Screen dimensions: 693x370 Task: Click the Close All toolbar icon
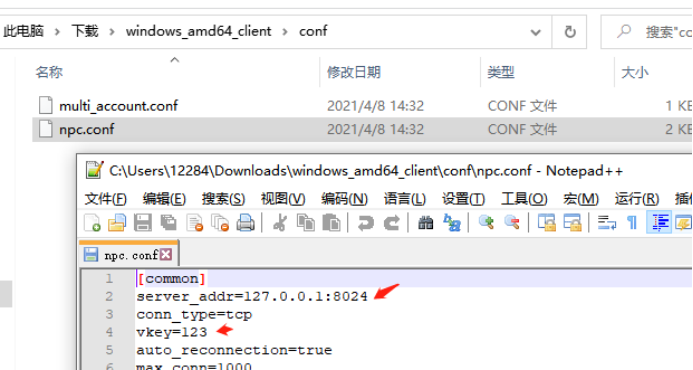tap(220, 222)
